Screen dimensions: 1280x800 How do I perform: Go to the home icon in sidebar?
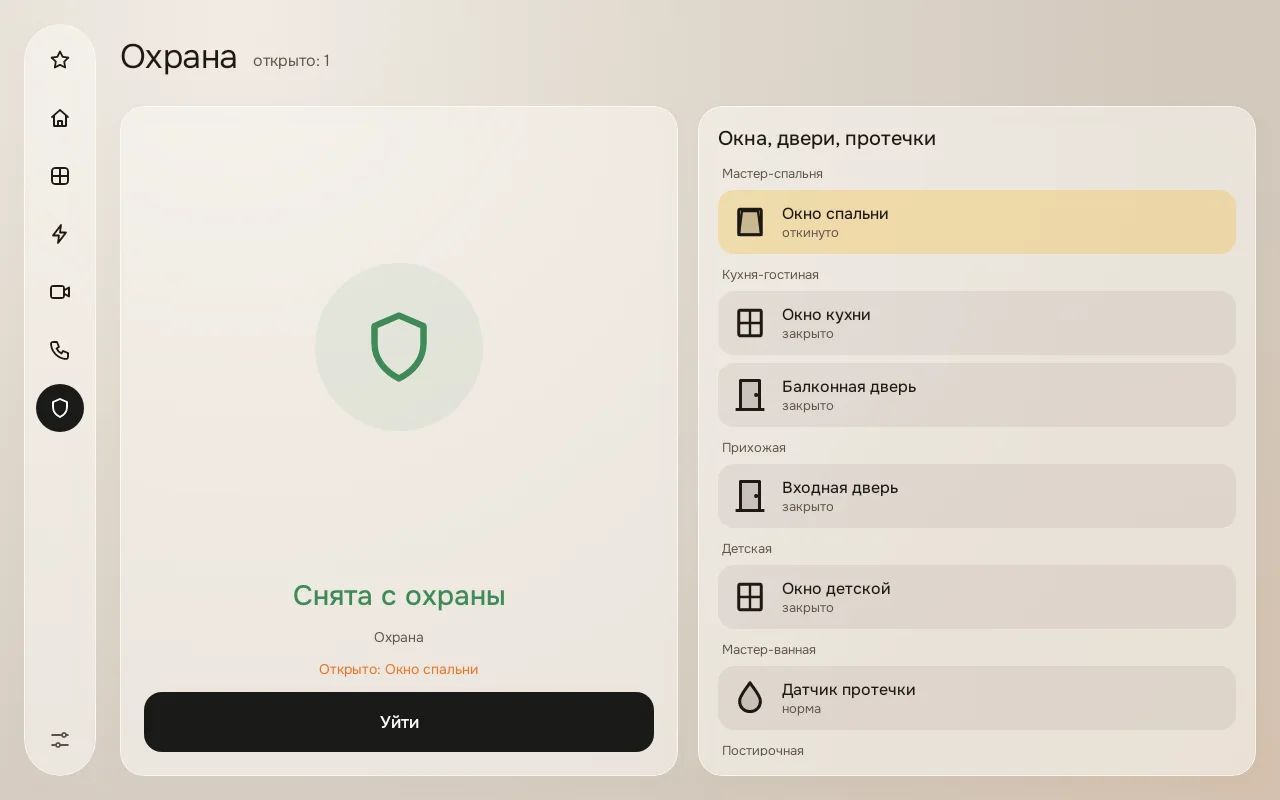coord(60,118)
